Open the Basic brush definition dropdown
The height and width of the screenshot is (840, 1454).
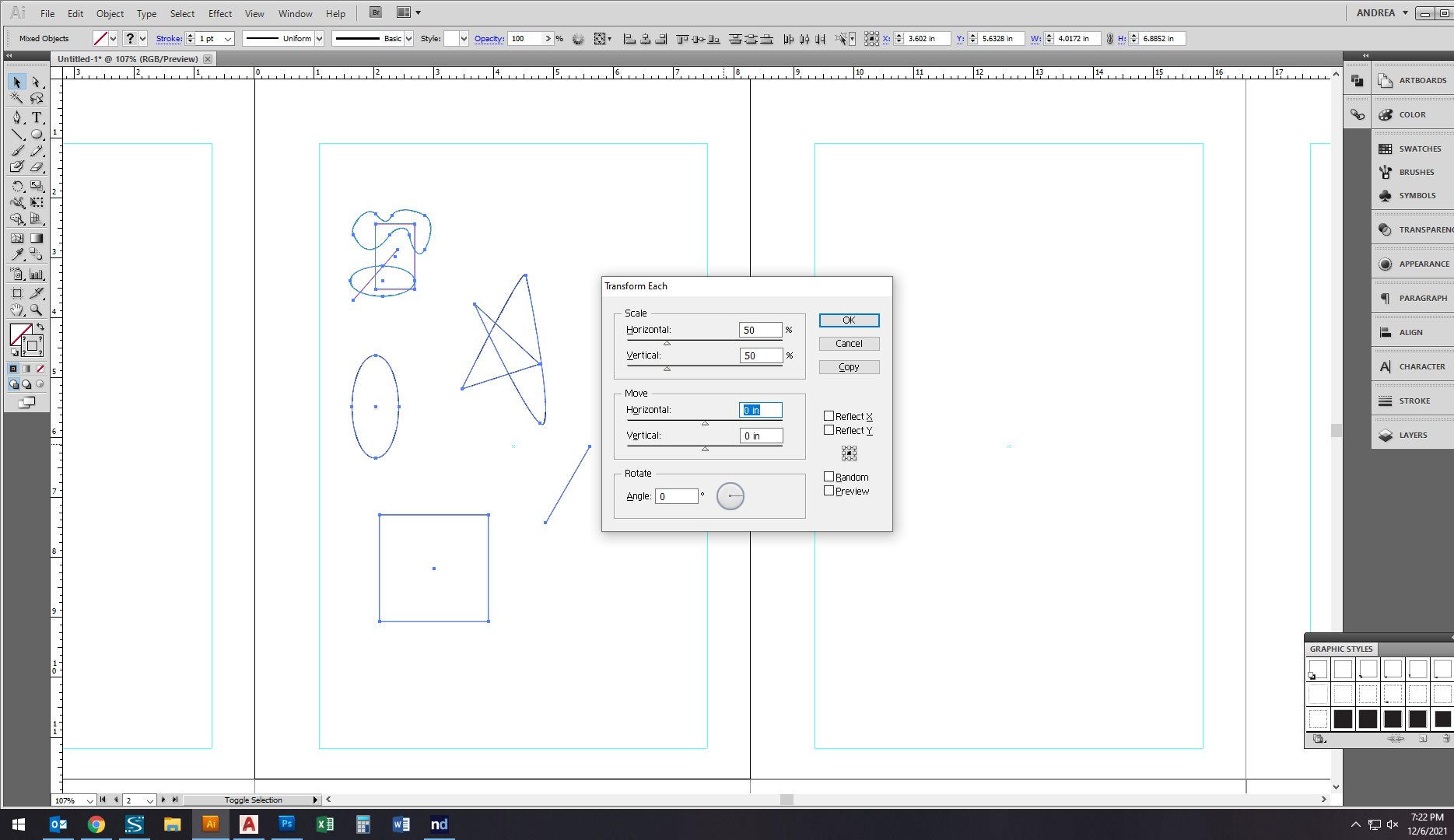coord(408,37)
